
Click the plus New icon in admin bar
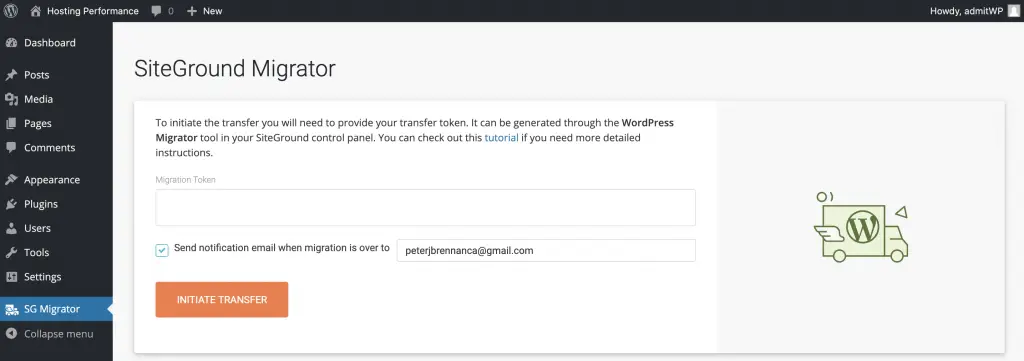tap(191, 10)
